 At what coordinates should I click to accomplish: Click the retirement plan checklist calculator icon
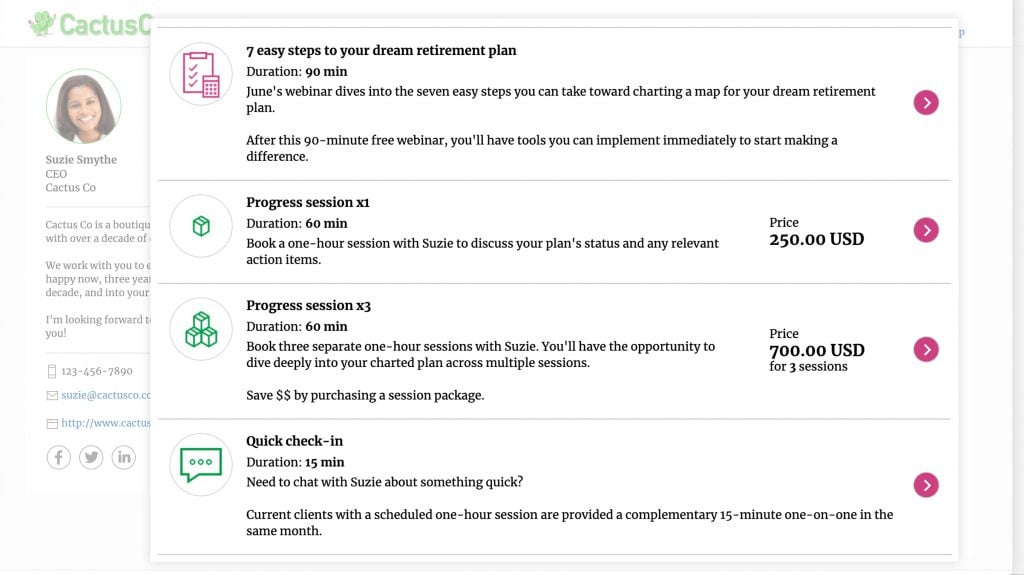201,74
